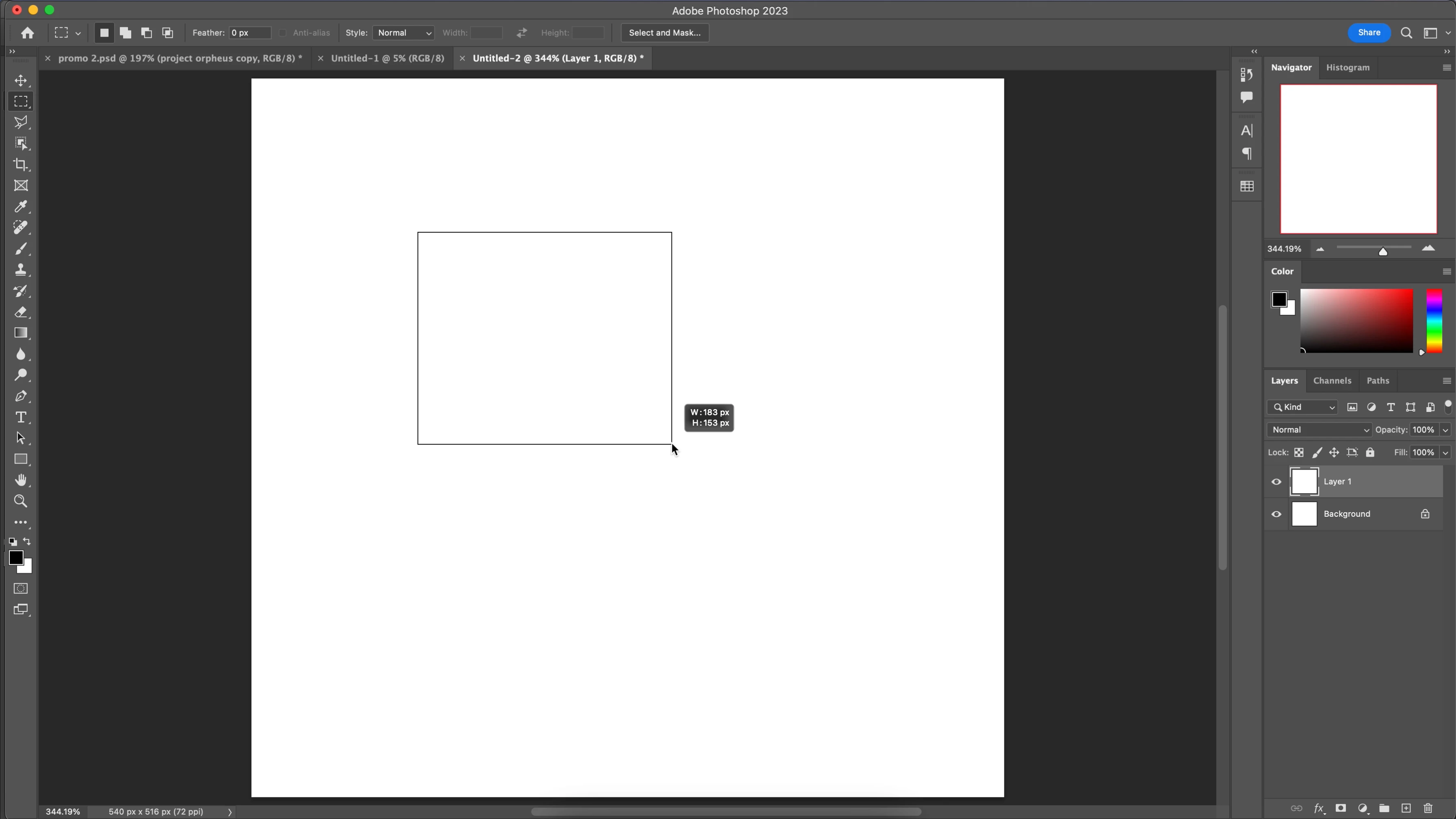
Task: Click the Select and Mask button
Action: (664, 33)
